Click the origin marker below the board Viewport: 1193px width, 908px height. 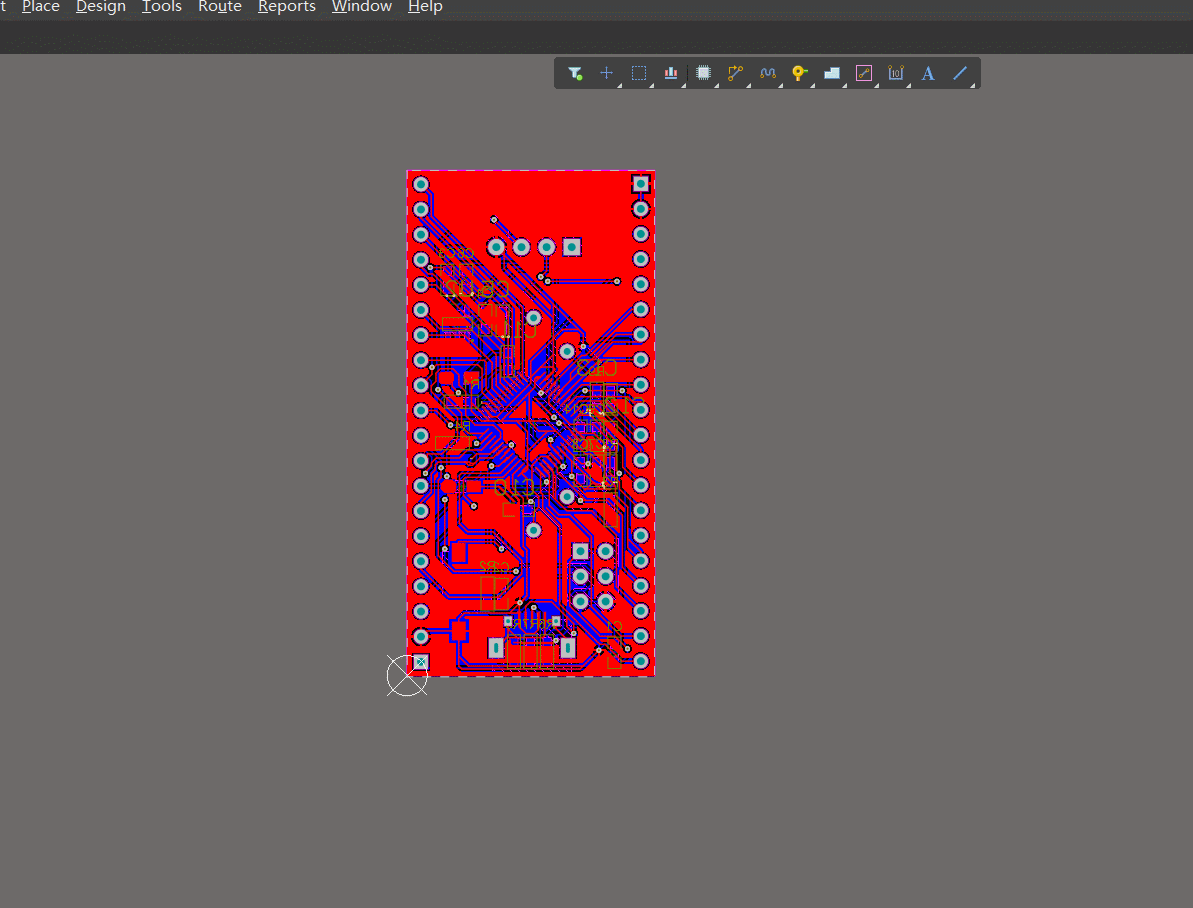click(406, 676)
